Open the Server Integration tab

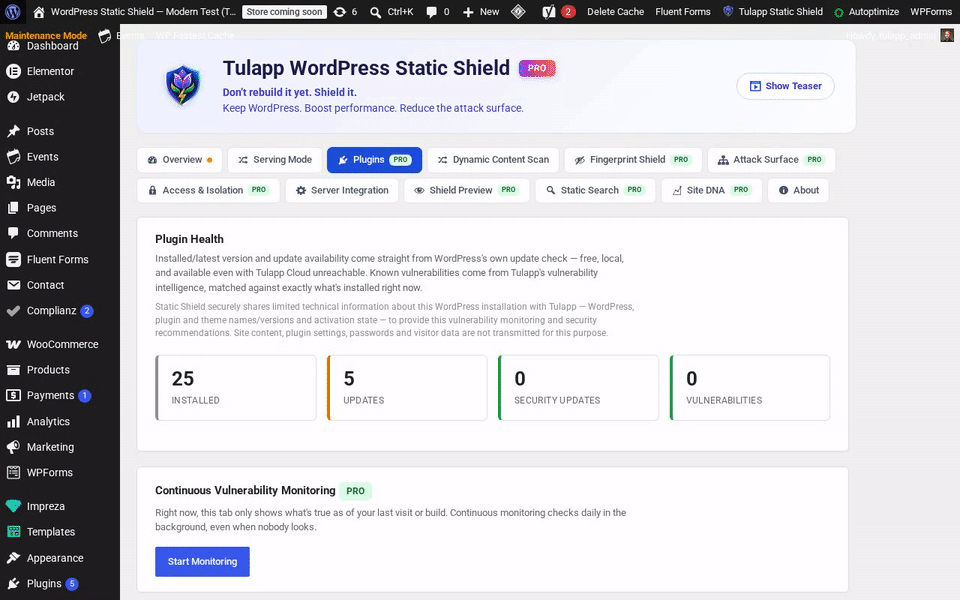tap(342, 190)
